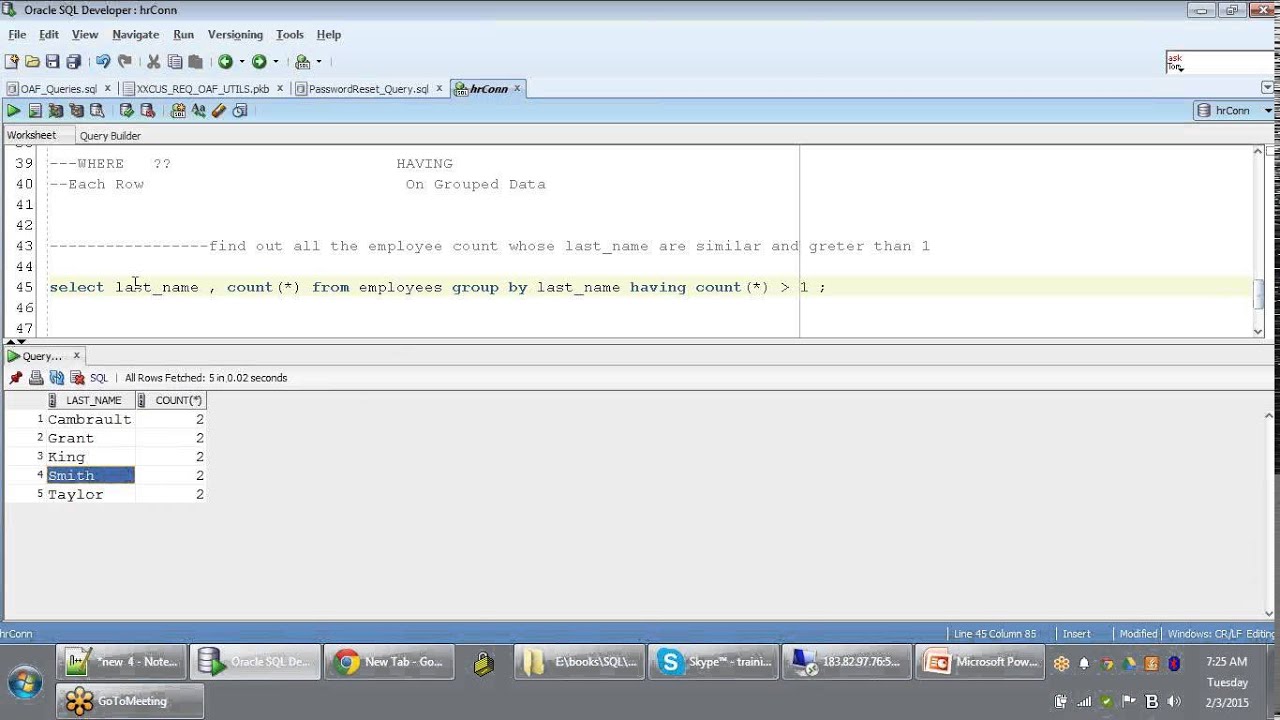
Task: Click the COUNT(*) column header
Action: pyautogui.click(x=171, y=400)
